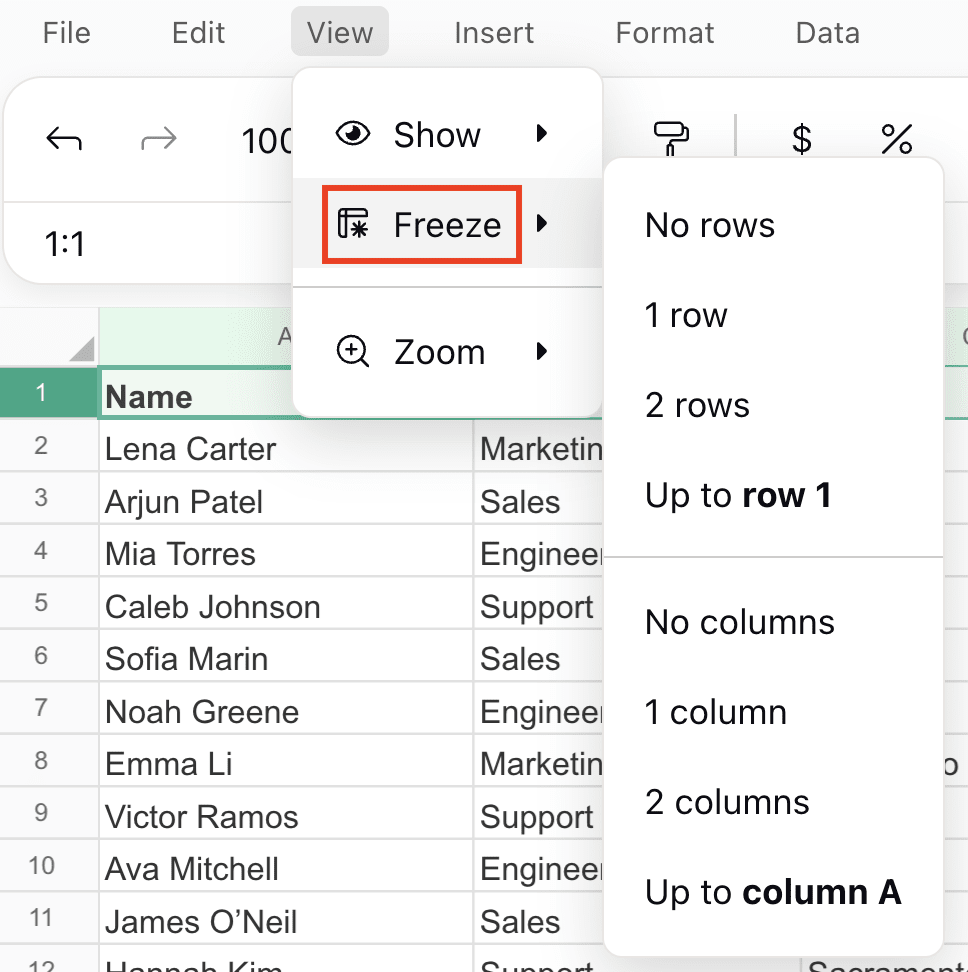Viewport: 968px width, 972px height.
Task: Expand the Zoom submenu
Action: (x=543, y=352)
